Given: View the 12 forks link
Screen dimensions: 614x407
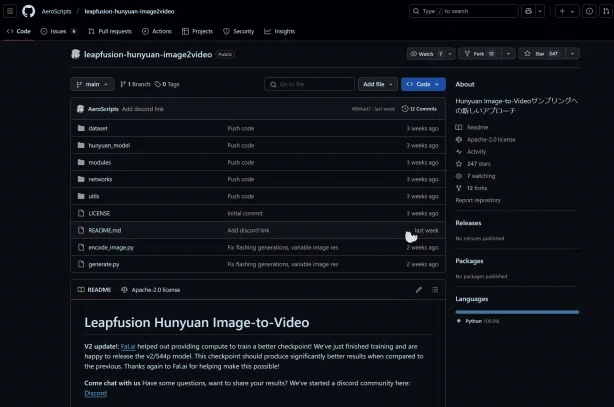Looking at the screenshot, I should click(x=471, y=188).
